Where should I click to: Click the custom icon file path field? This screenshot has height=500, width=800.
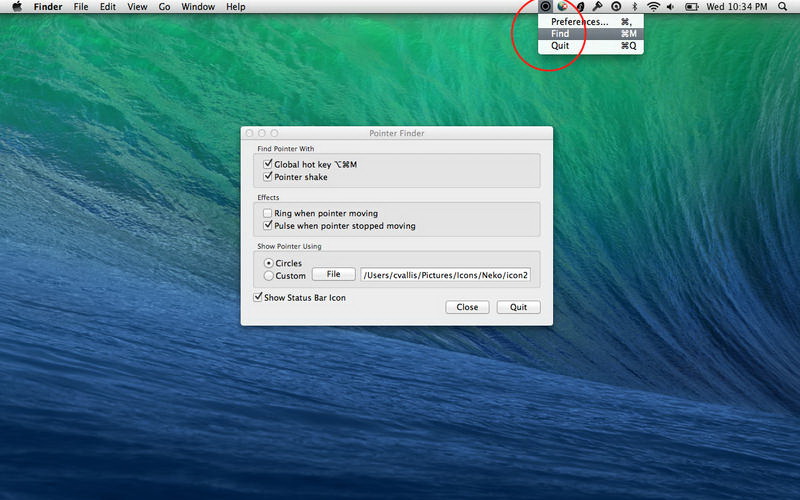(x=445, y=274)
